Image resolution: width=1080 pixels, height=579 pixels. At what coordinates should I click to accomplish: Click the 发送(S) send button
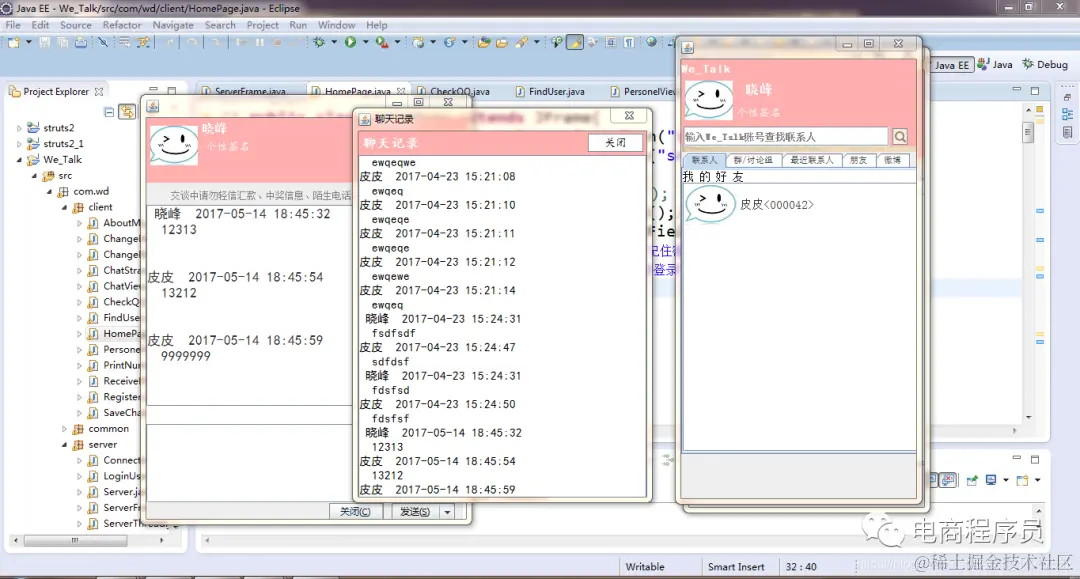415,512
